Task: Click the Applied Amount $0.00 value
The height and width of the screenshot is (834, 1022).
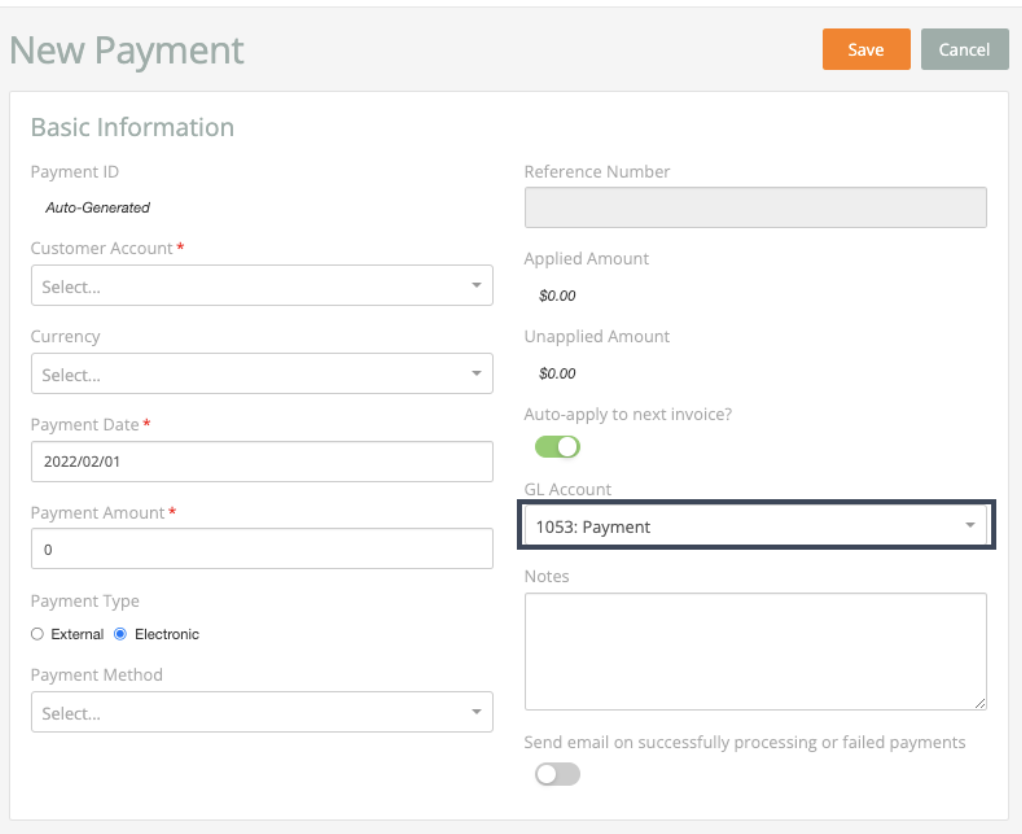Action: 557,295
